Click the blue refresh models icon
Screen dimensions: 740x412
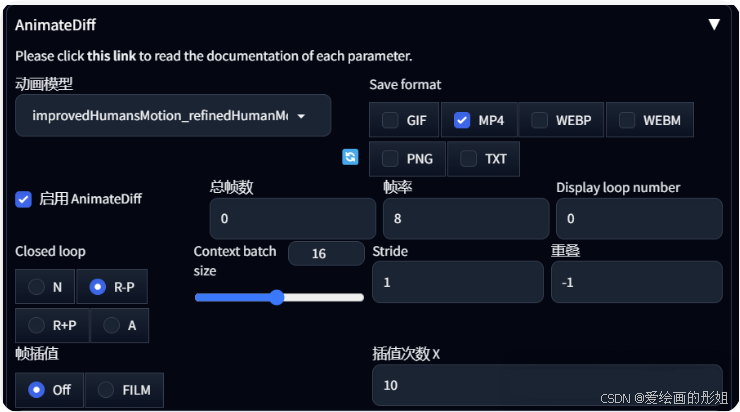pyautogui.click(x=350, y=157)
